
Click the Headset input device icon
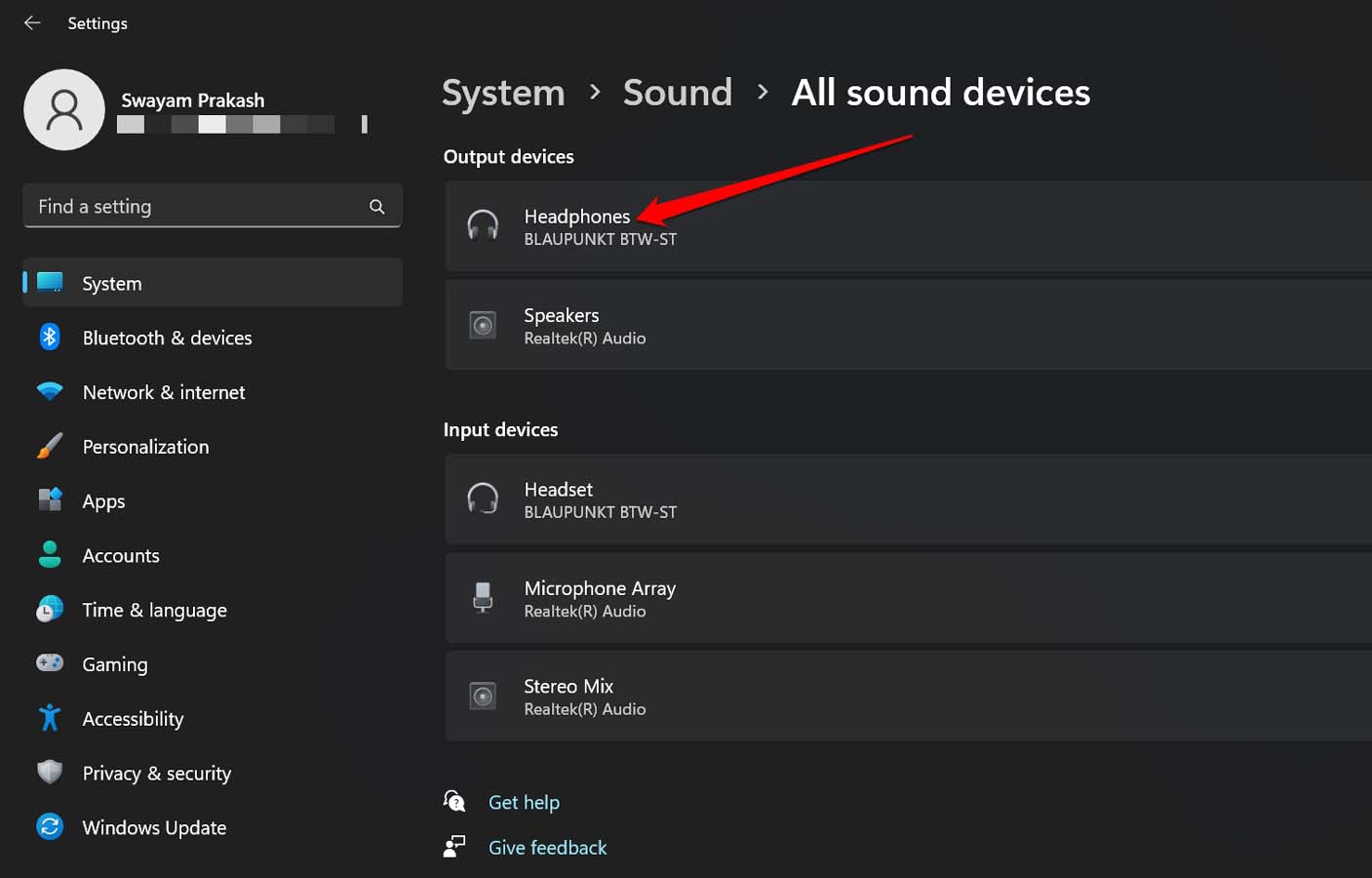(x=483, y=499)
